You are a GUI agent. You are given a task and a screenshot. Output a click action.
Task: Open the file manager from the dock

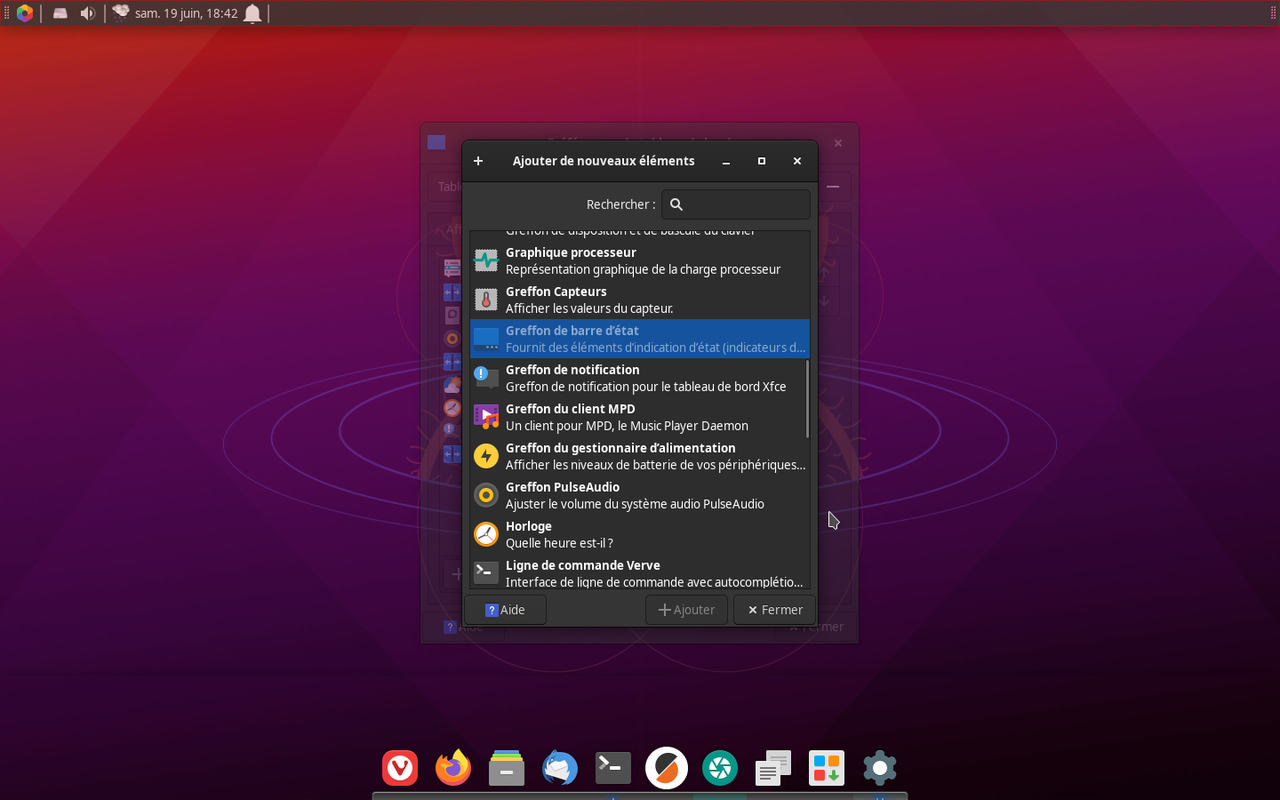[x=507, y=768]
